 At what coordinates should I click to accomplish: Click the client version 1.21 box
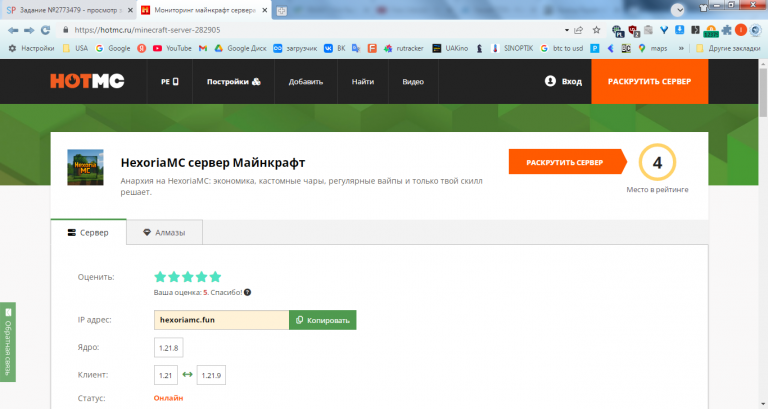point(166,375)
